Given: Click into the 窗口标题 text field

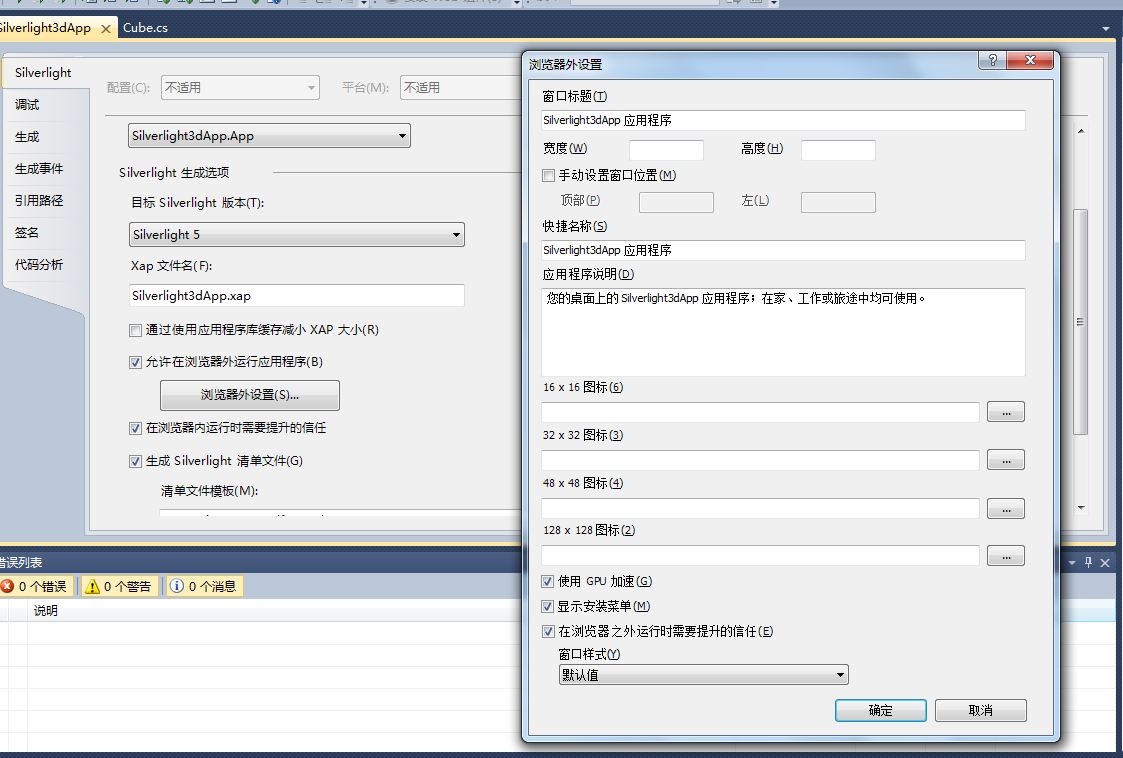Looking at the screenshot, I should pyautogui.click(x=783, y=120).
